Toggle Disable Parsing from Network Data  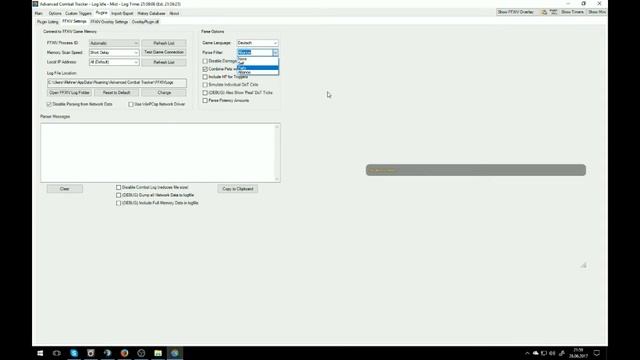pyautogui.click(x=49, y=104)
